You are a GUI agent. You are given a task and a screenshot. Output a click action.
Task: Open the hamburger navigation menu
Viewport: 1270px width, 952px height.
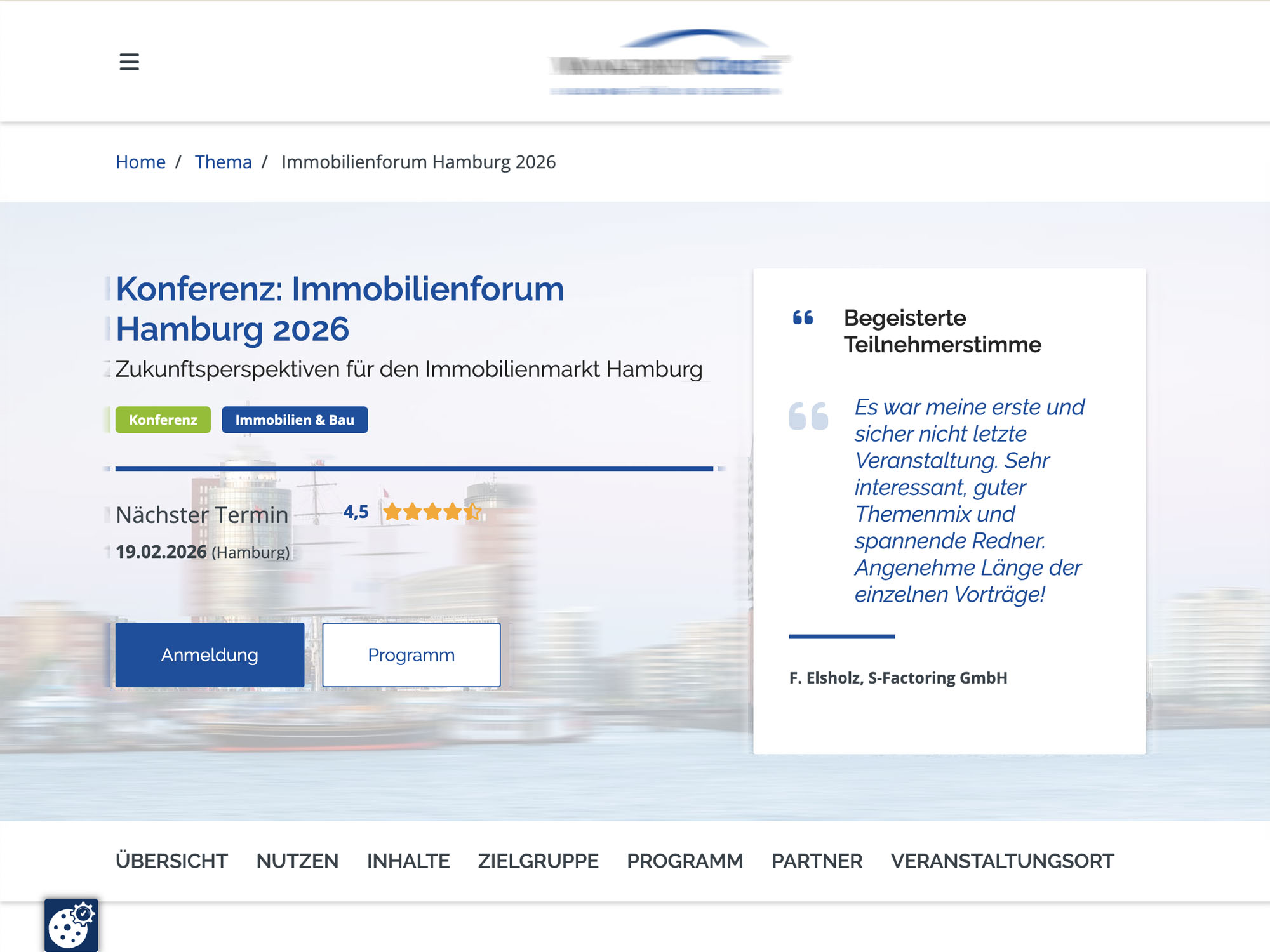129,62
